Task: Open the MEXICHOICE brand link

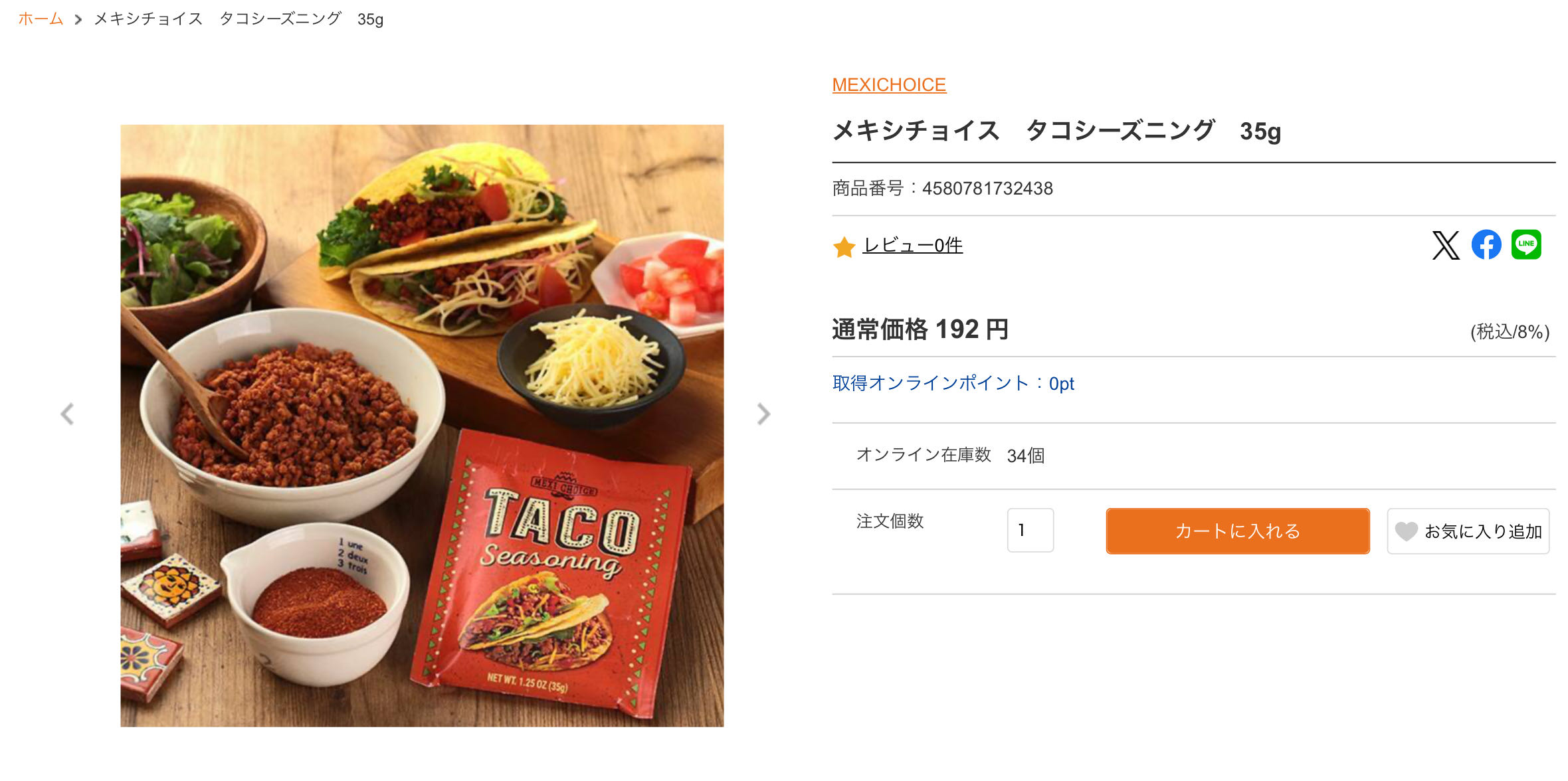Action: point(889,85)
